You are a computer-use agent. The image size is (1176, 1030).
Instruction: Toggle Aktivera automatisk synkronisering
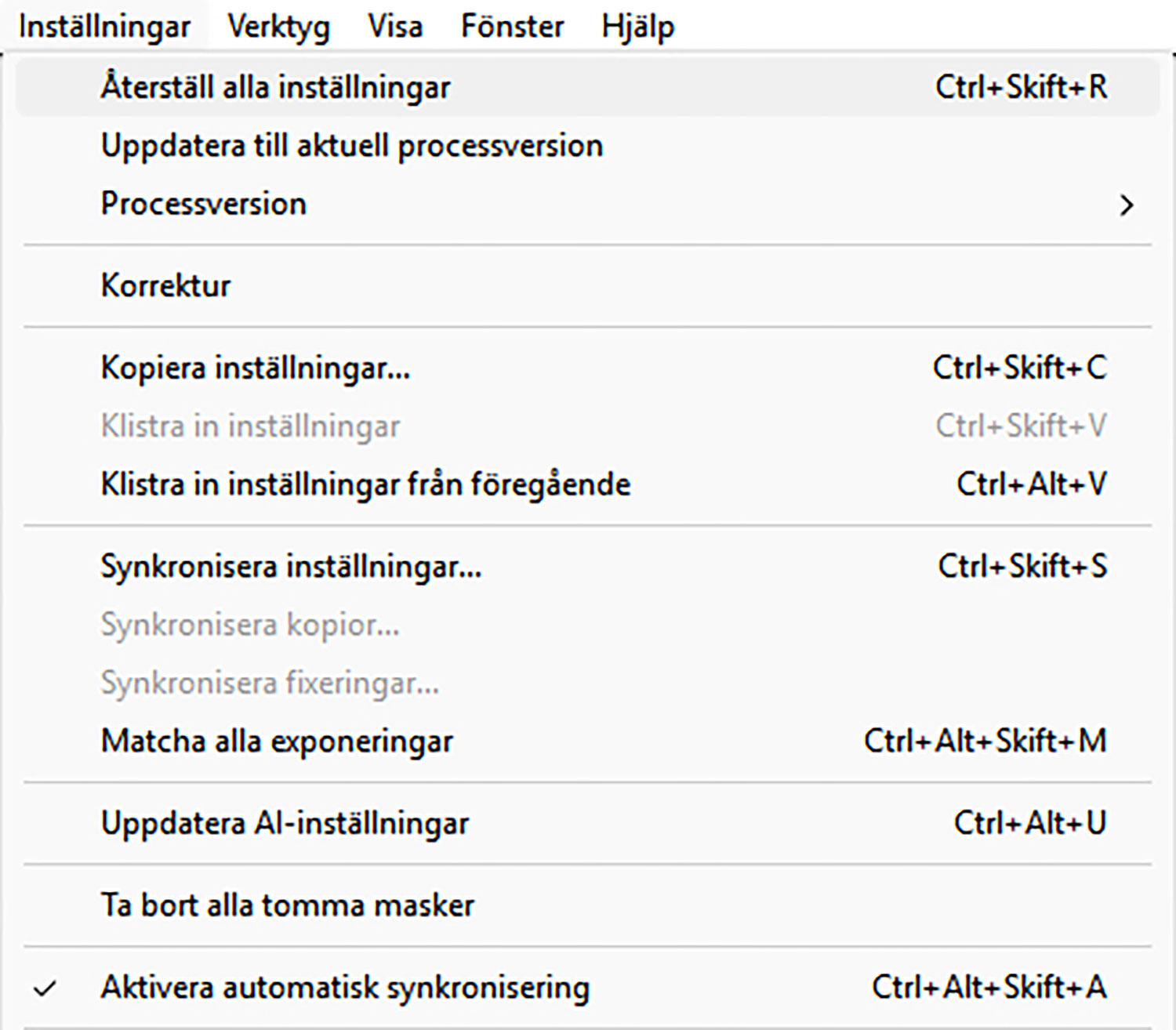coord(345,988)
